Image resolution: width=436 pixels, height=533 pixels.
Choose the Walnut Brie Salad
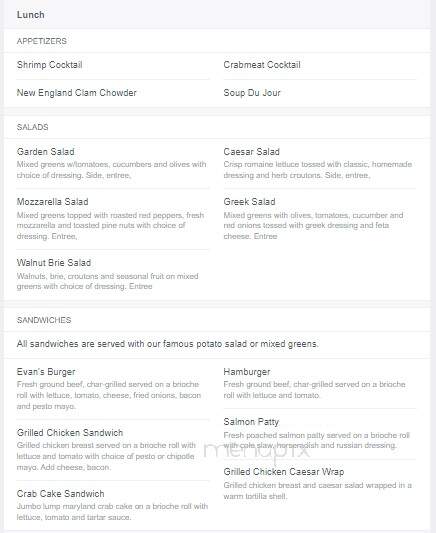coord(54,262)
